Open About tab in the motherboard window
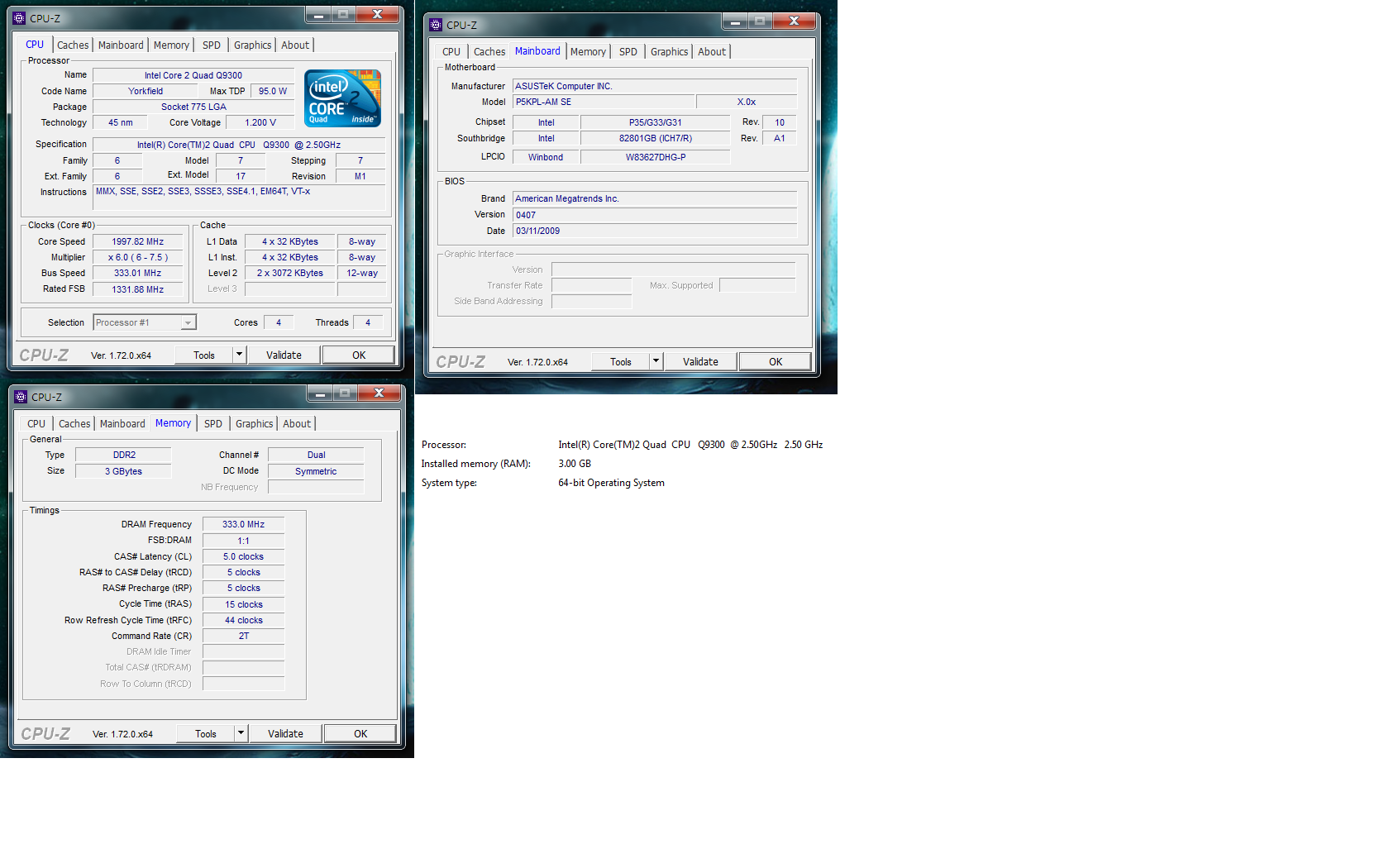Image resolution: width=1389 pixels, height=868 pixels. [x=712, y=52]
